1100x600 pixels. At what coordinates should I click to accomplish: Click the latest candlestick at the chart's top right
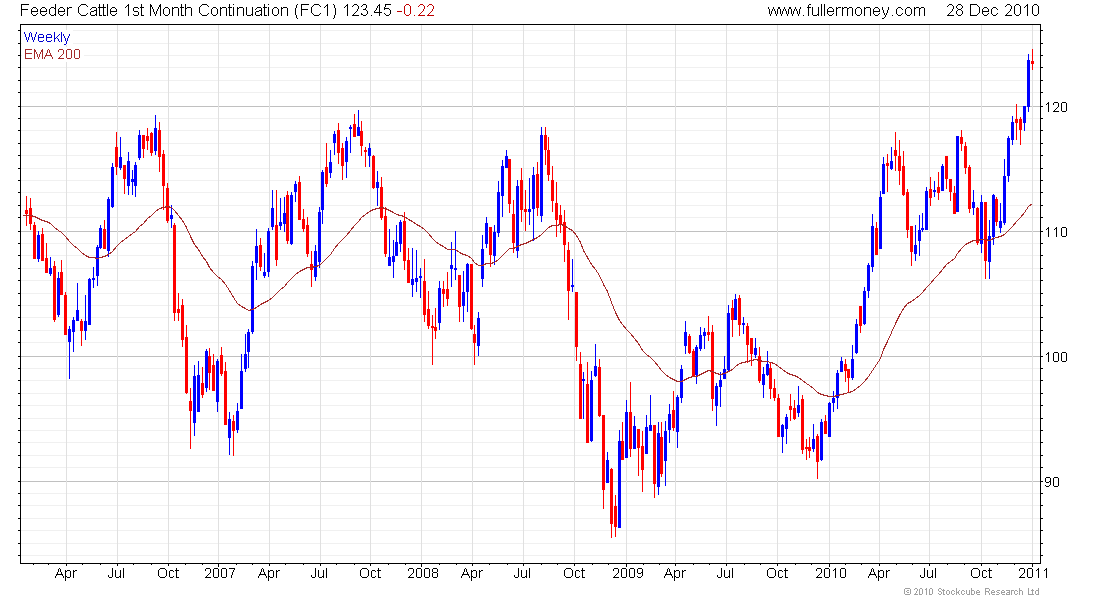pyautogui.click(x=1033, y=60)
